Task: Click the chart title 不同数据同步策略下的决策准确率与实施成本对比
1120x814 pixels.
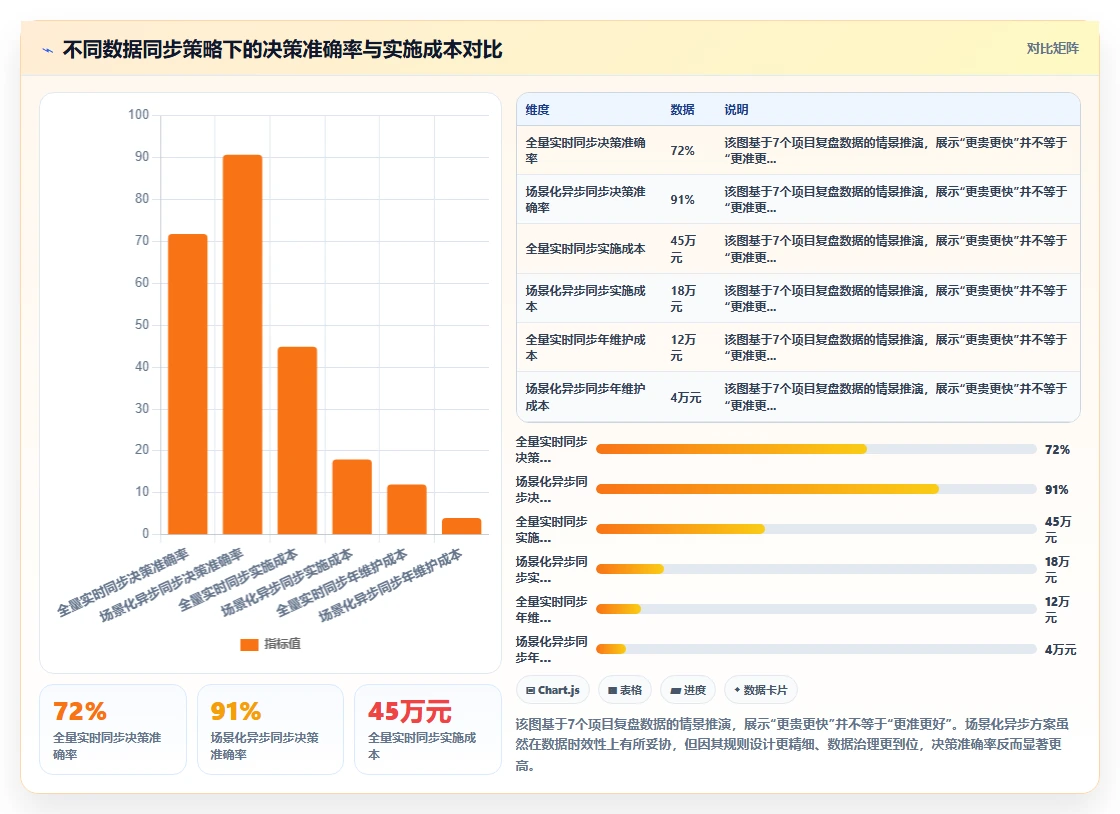Action: click(282, 50)
